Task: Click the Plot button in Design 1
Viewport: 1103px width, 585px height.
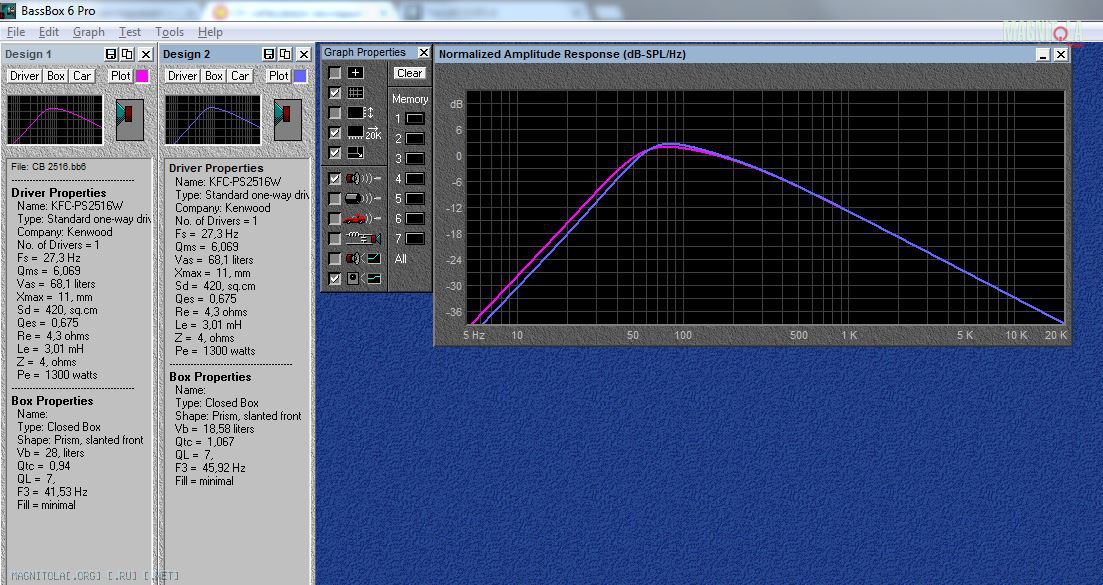Action: [x=120, y=76]
